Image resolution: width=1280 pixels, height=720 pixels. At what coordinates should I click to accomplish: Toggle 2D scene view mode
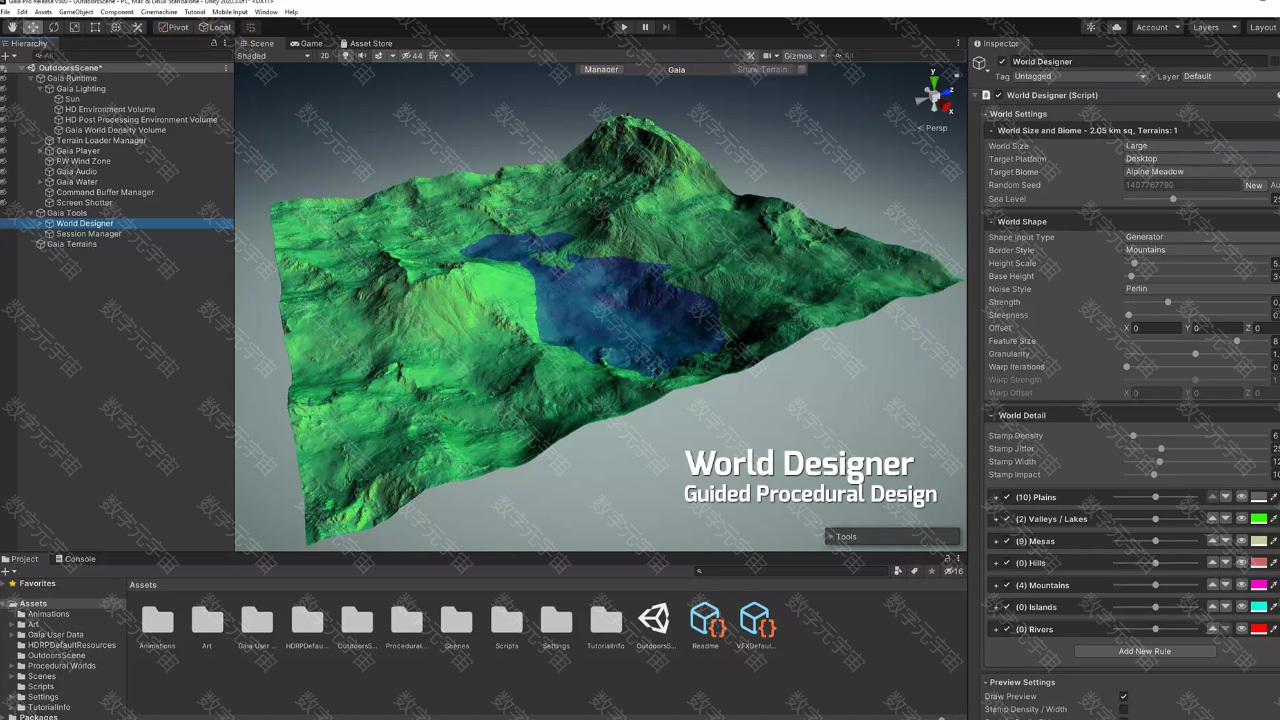324,56
